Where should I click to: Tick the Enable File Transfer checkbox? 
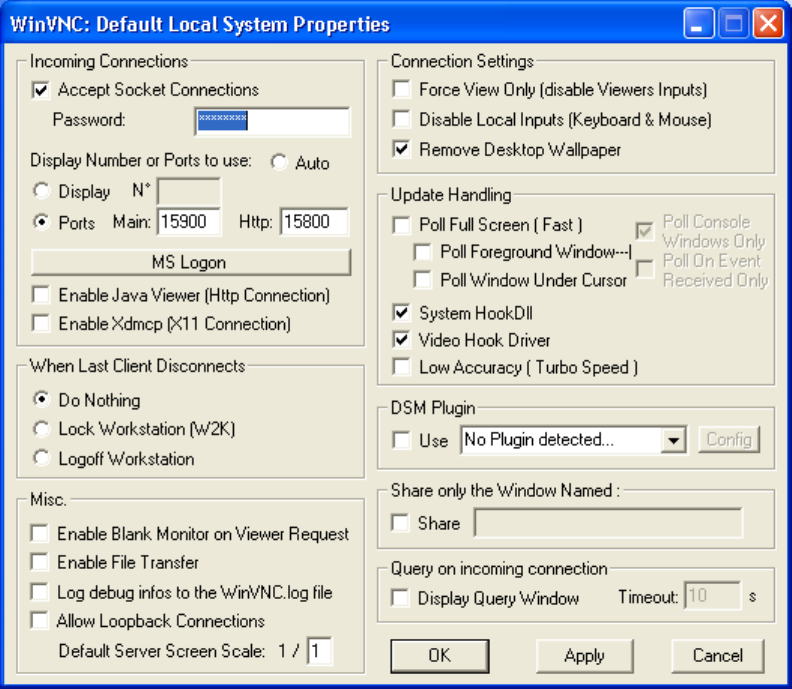(39, 562)
